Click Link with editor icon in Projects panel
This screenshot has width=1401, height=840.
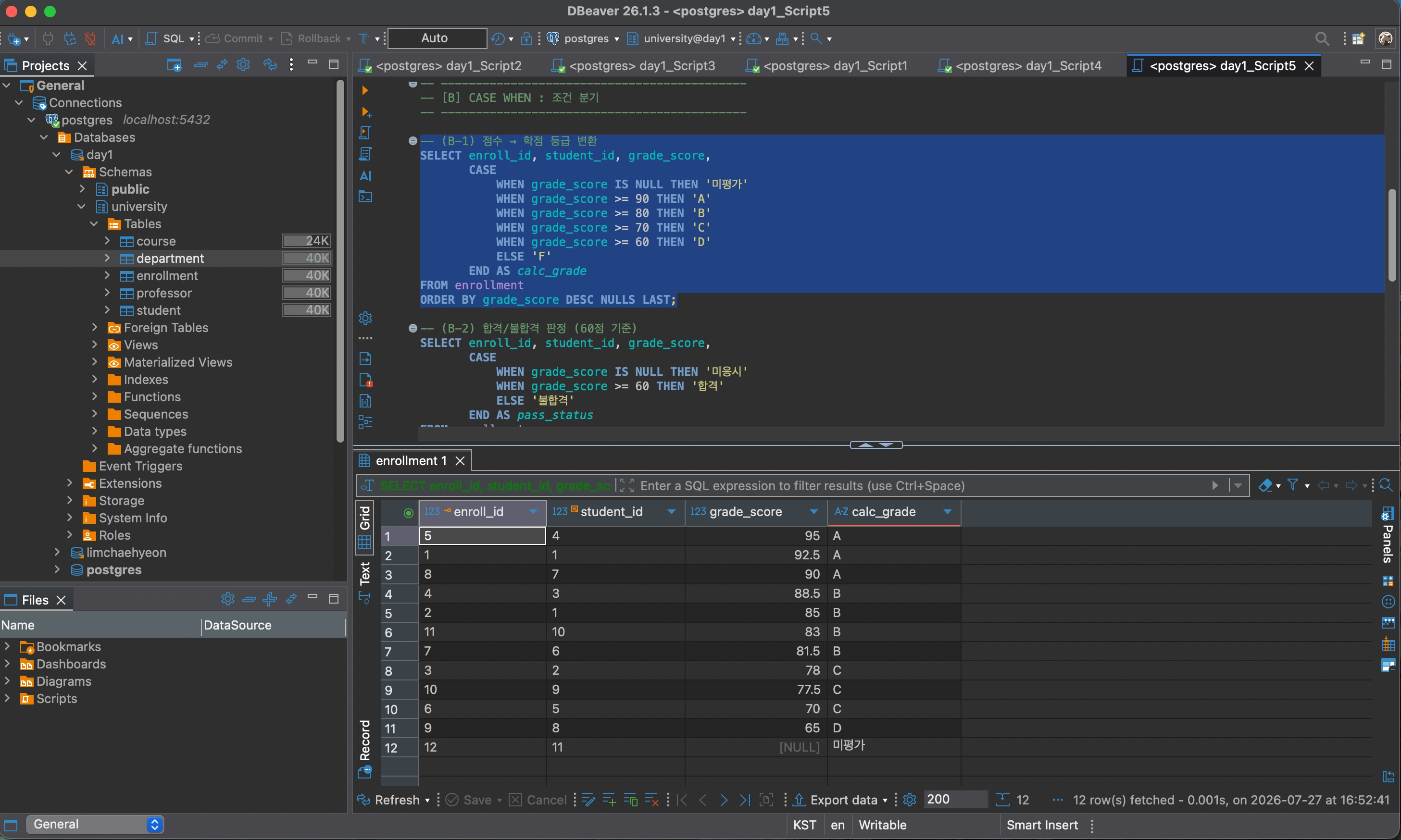[x=222, y=64]
